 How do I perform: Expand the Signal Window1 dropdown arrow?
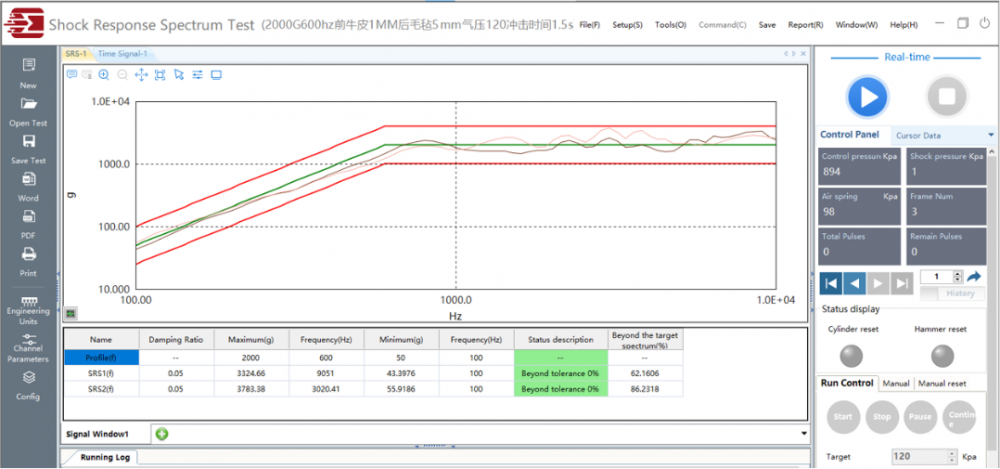click(804, 433)
